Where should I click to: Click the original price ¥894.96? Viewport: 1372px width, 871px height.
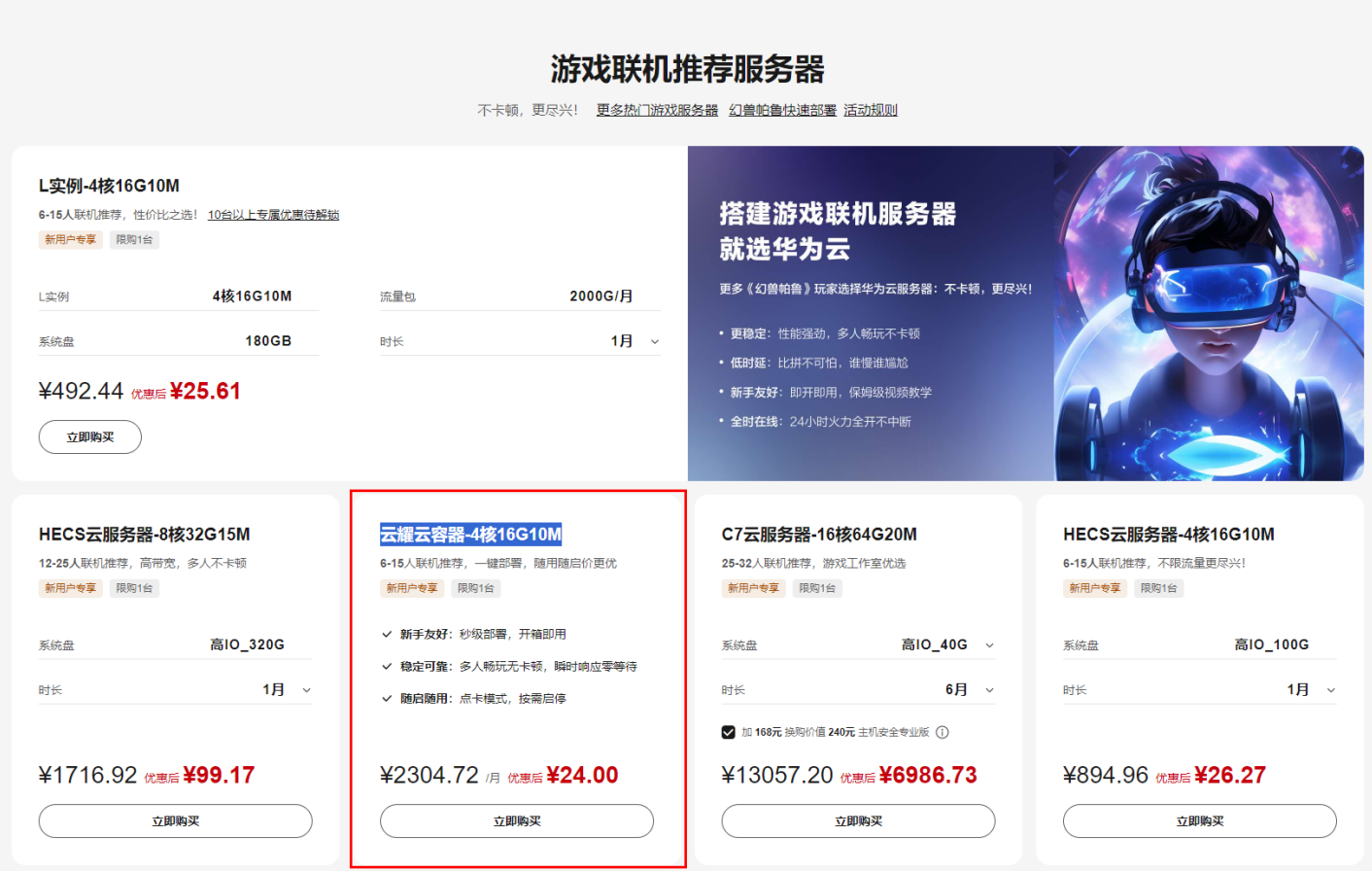(x=1106, y=775)
